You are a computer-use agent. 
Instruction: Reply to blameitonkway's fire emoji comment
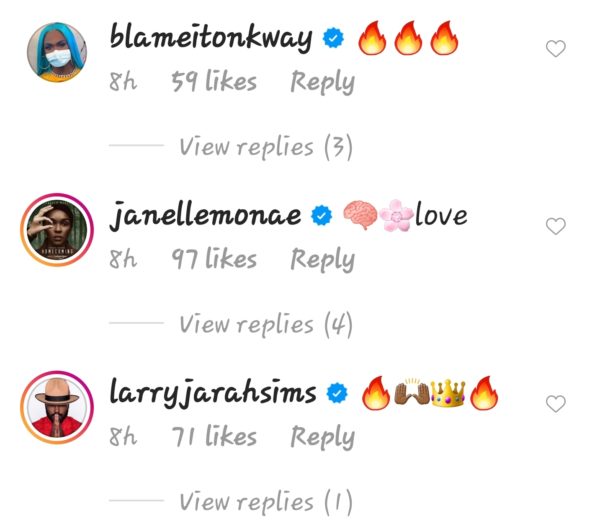[x=323, y=82]
